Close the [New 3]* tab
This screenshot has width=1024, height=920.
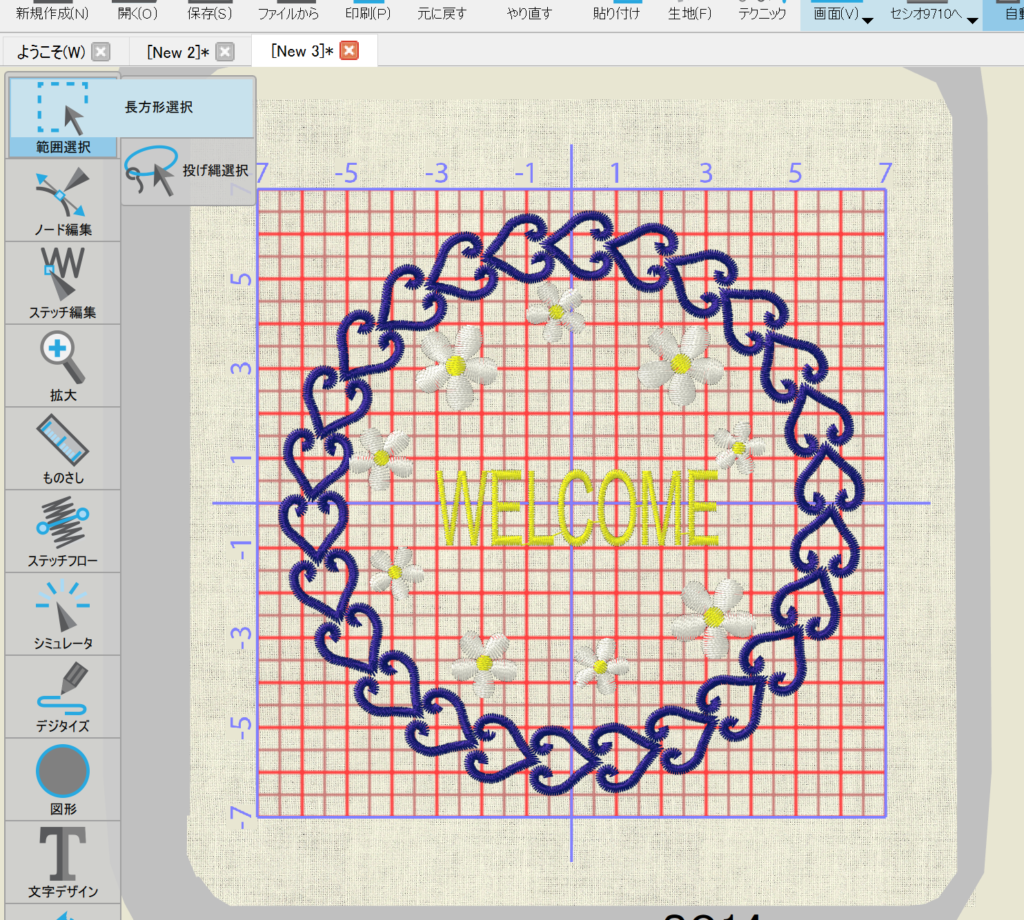[349, 51]
